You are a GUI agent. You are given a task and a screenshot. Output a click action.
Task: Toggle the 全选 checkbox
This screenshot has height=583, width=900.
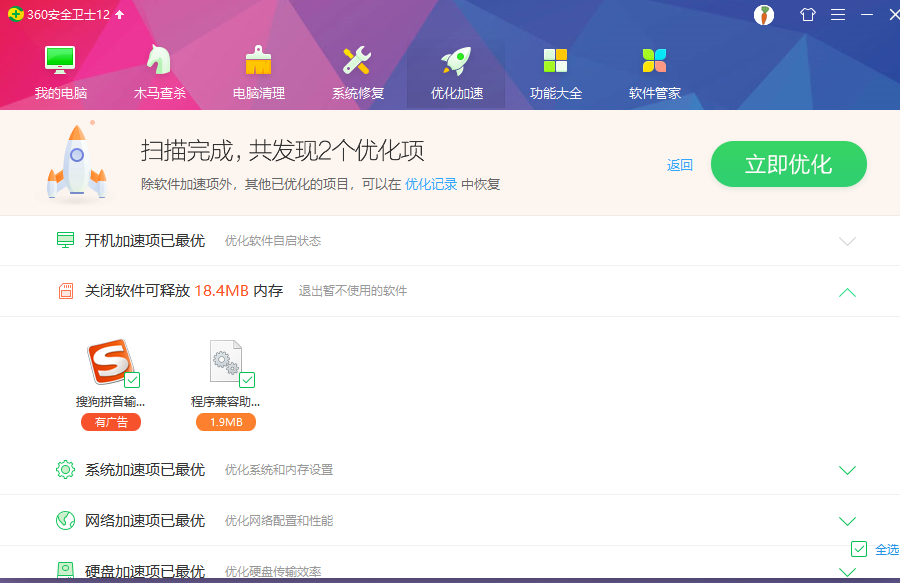click(859, 549)
